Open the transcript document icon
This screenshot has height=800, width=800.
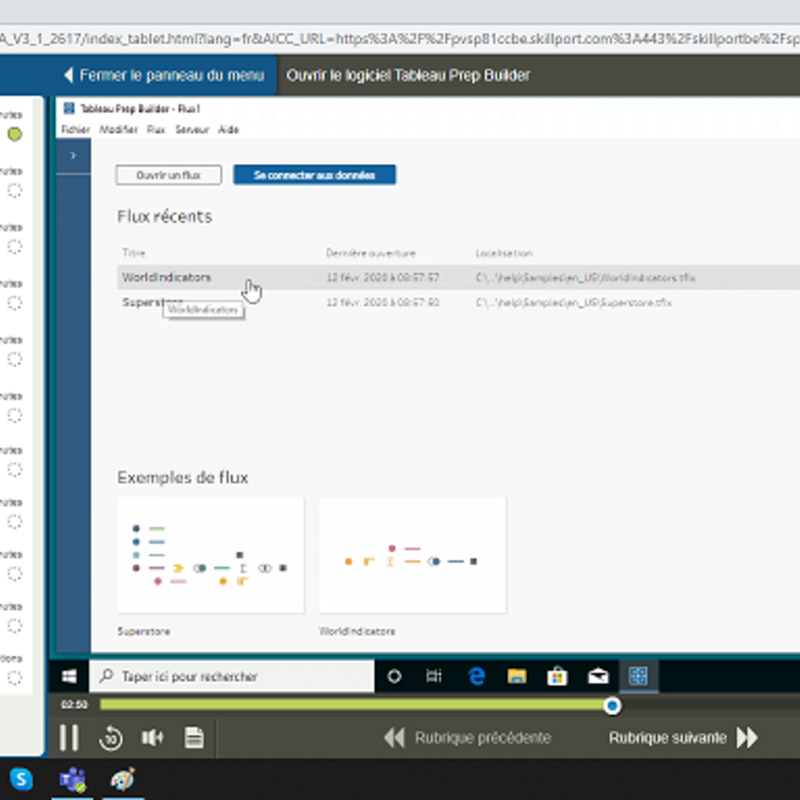194,737
